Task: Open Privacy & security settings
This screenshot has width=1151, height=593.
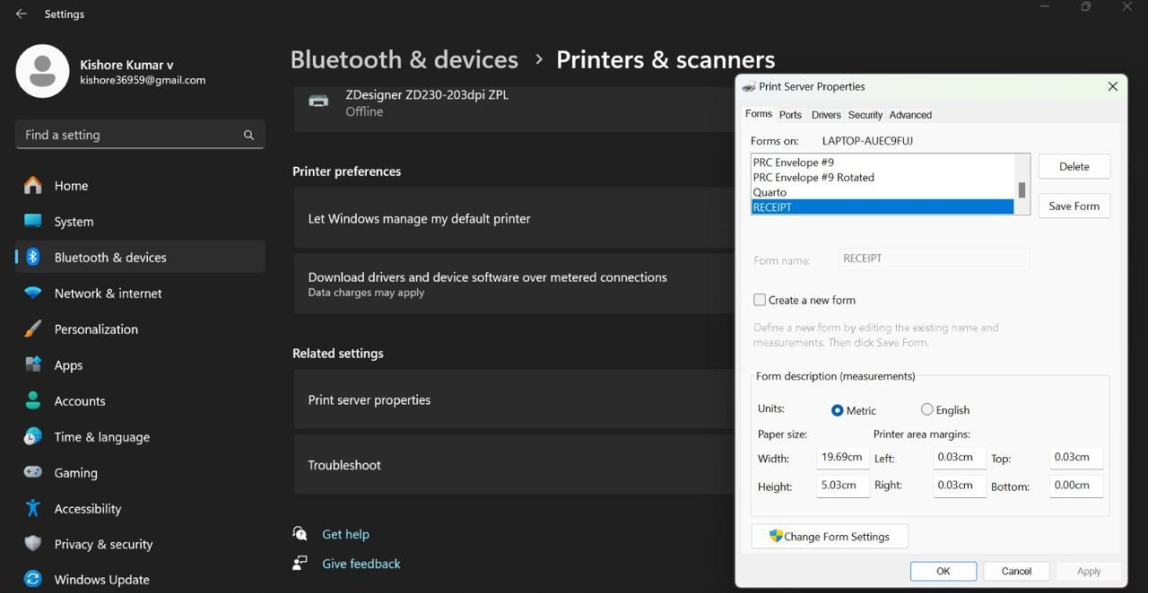Action: click(139, 545)
